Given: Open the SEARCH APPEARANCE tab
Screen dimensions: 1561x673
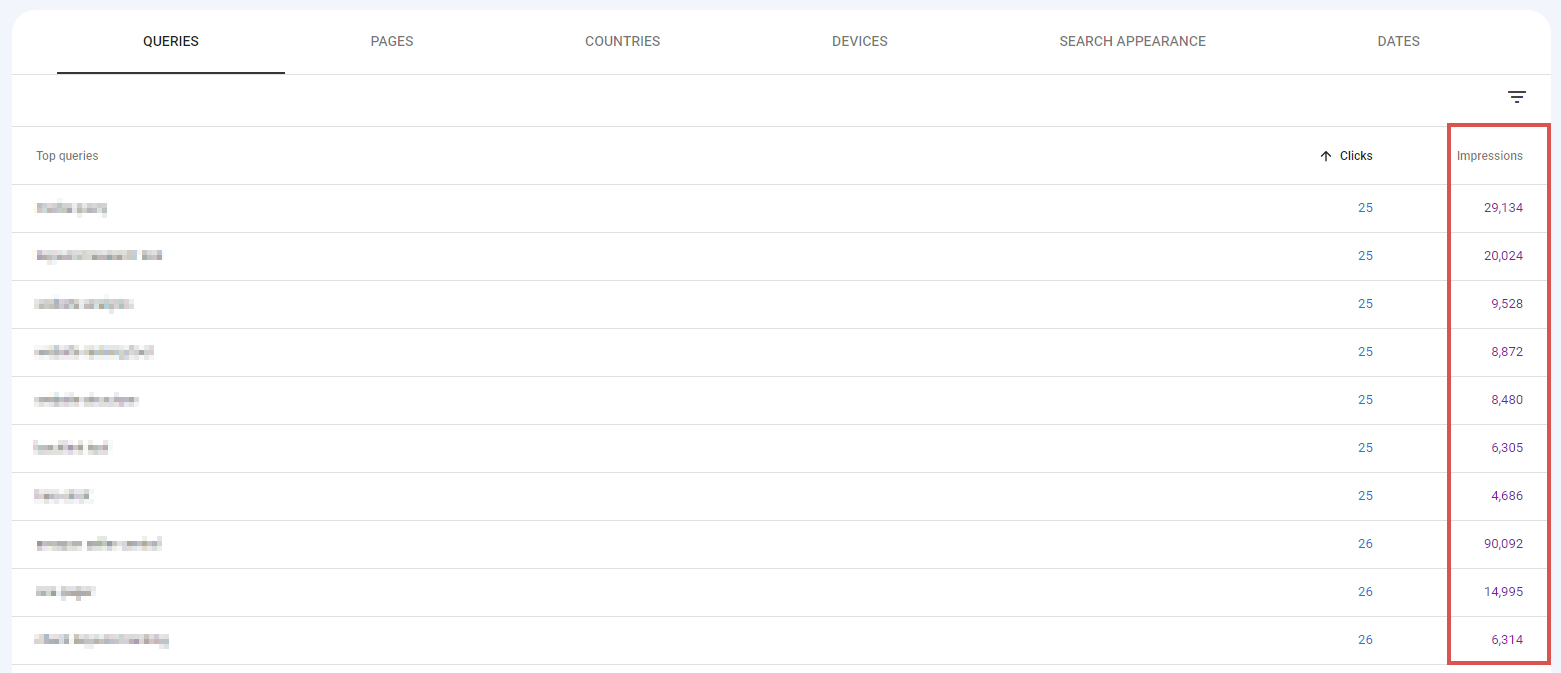Looking at the screenshot, I should 1132,41.
